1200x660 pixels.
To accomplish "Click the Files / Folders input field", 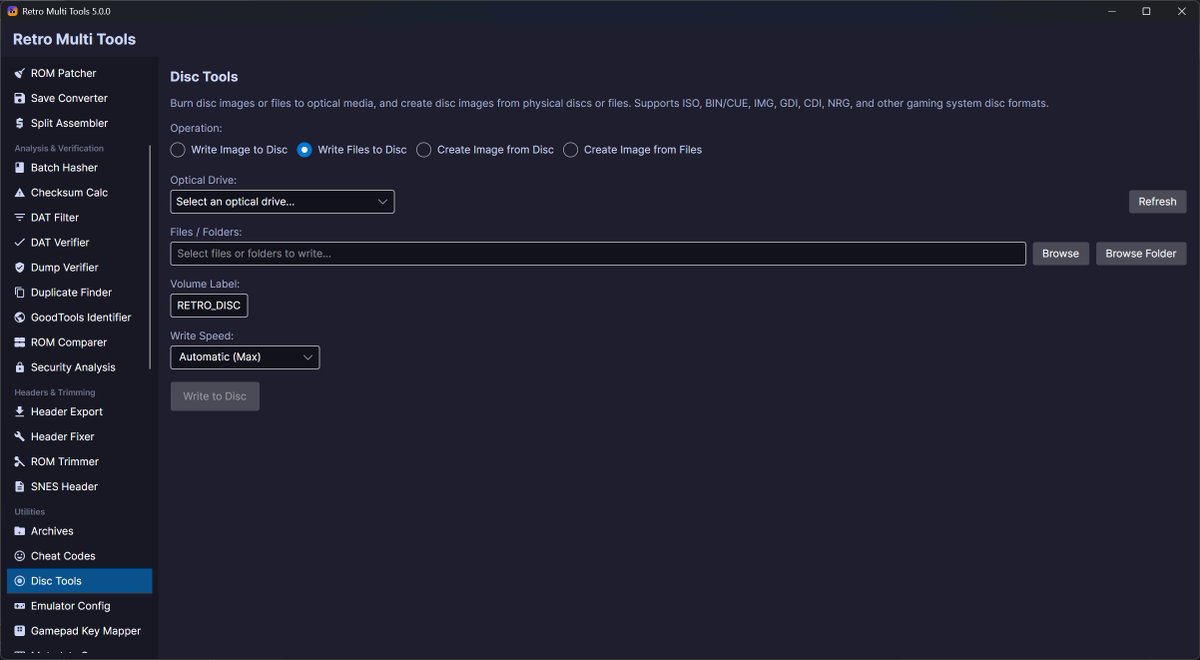I will (598, 253).
